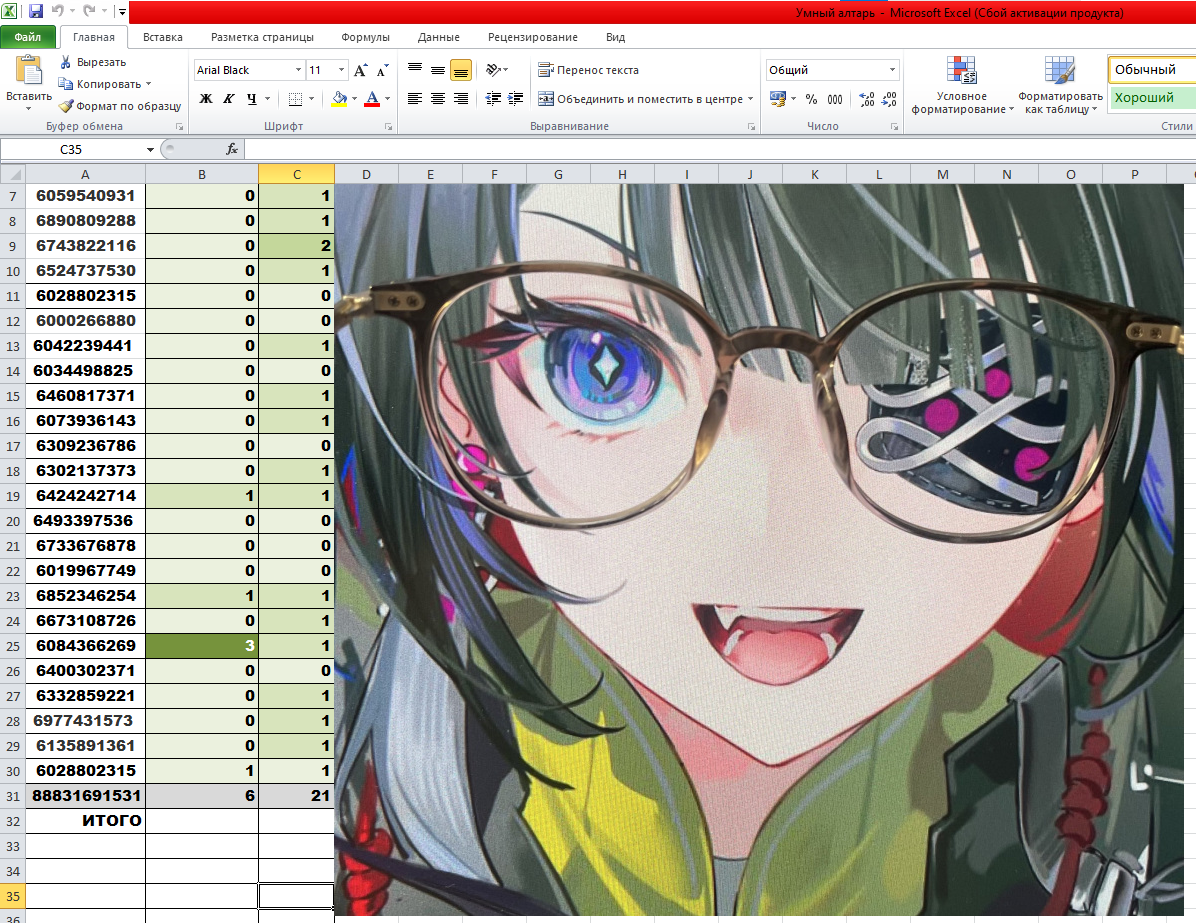1196x923 pixels.
Task: Click the anime girl picture
Action: click(x=759, y=549)
